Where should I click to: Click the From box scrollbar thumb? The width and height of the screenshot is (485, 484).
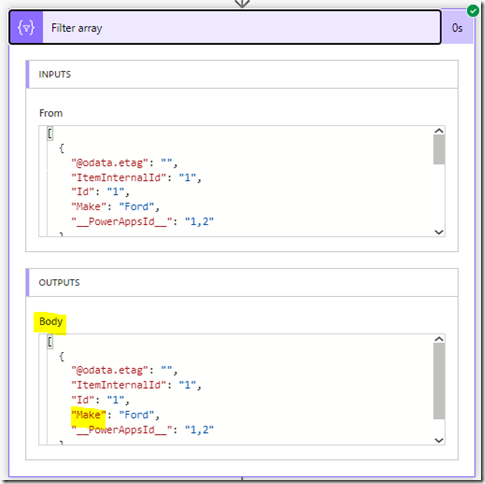439,150
